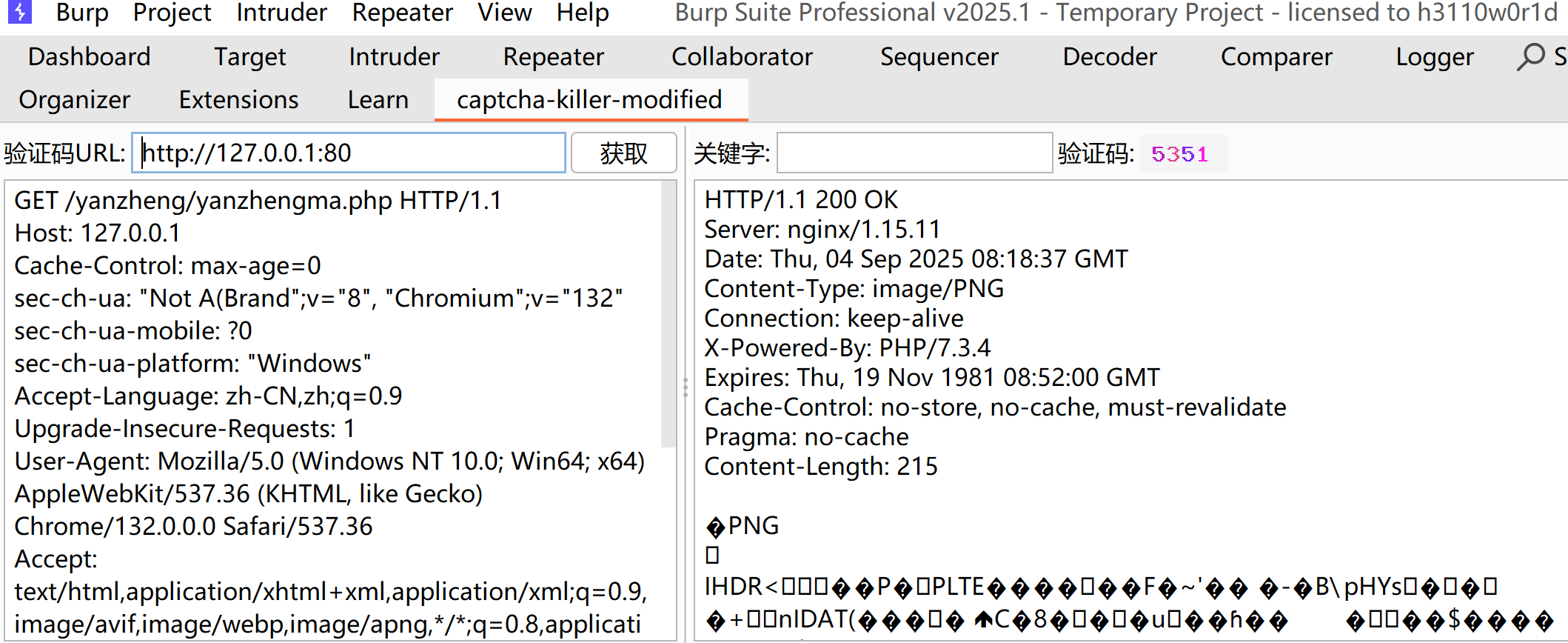Switch to the Target tab
This screenshot has height=643, width=1568.
click(249, 57)
